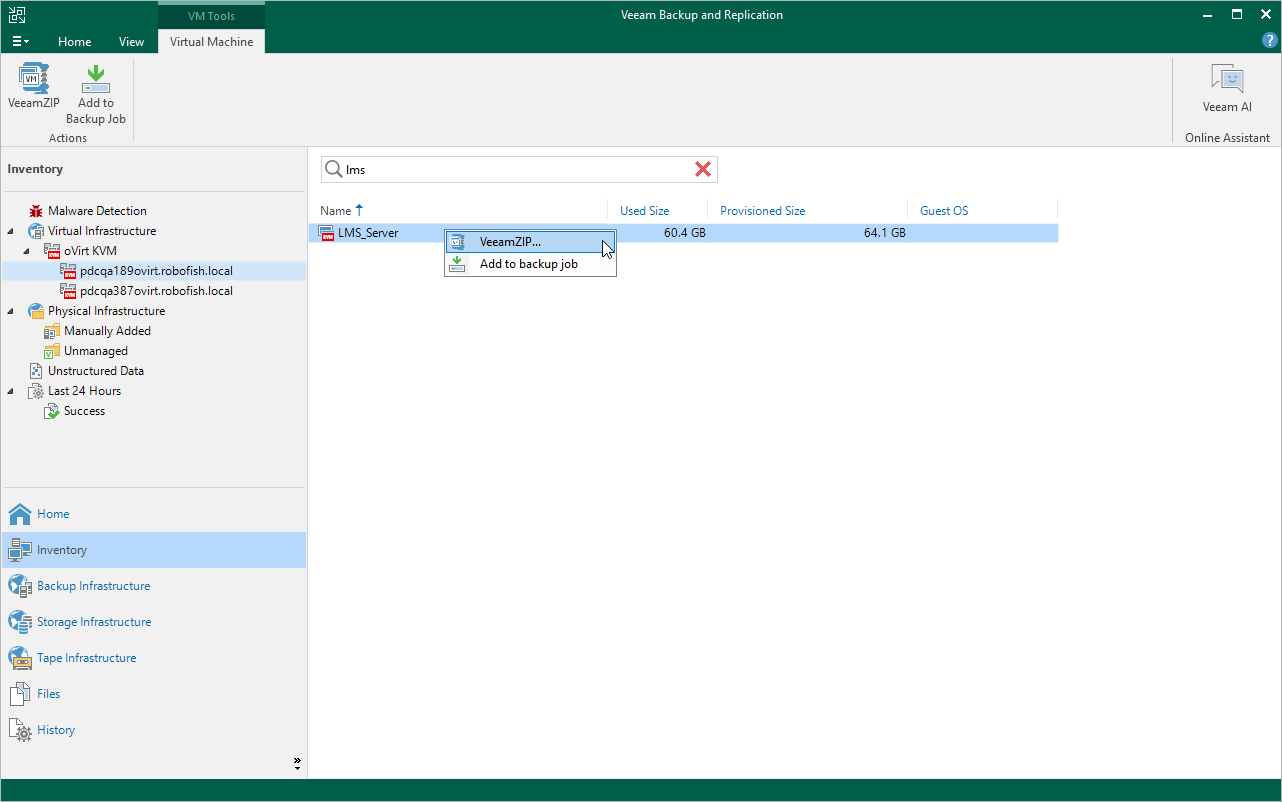Go to the Inventory navigation view
Viewport: 1282px width, 802px height.
[153, 550]
